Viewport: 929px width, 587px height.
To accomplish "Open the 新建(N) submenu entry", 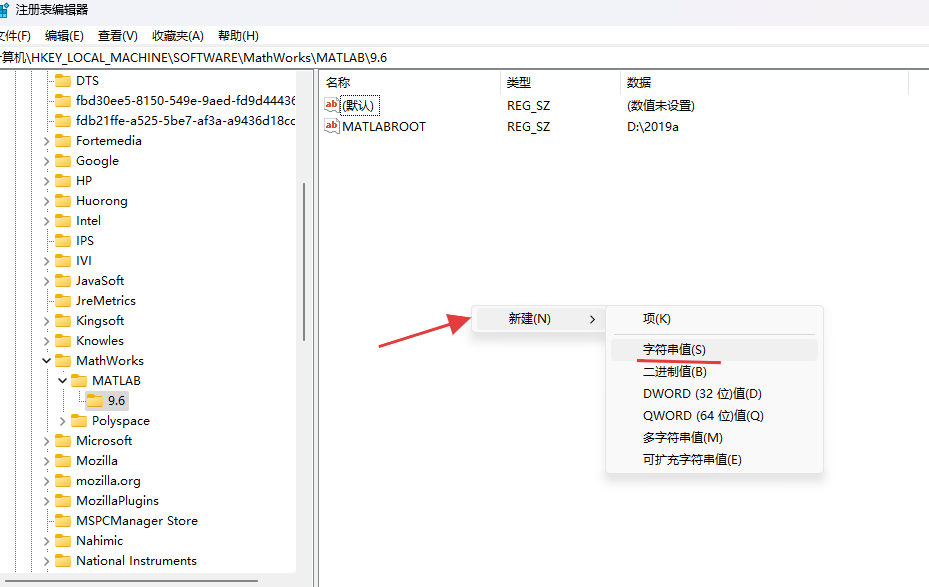I will 539,319.
